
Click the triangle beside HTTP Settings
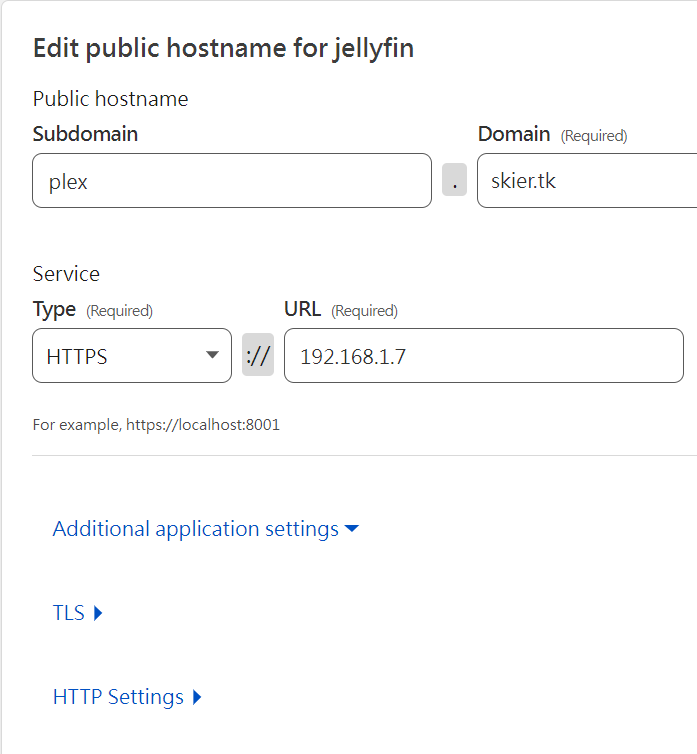(x=197, y=697)
